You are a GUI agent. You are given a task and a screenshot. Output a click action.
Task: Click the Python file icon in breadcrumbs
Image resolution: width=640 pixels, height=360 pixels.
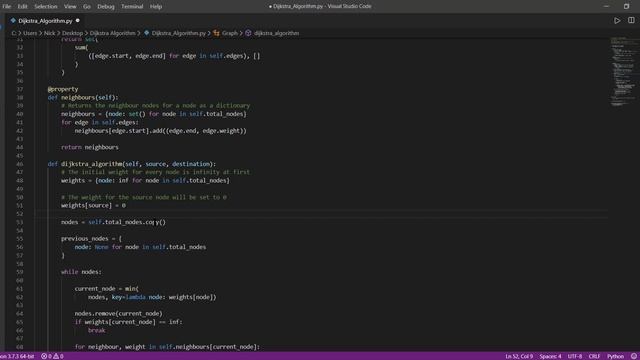tap(147, 33)
